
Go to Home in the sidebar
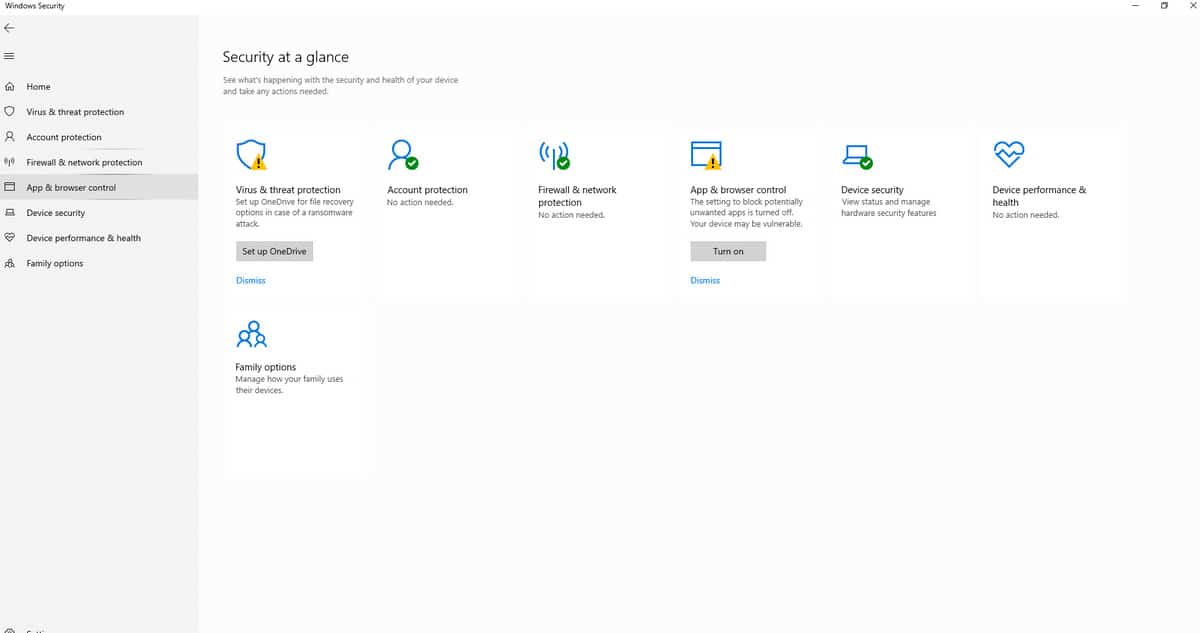(x=38, y=87)
